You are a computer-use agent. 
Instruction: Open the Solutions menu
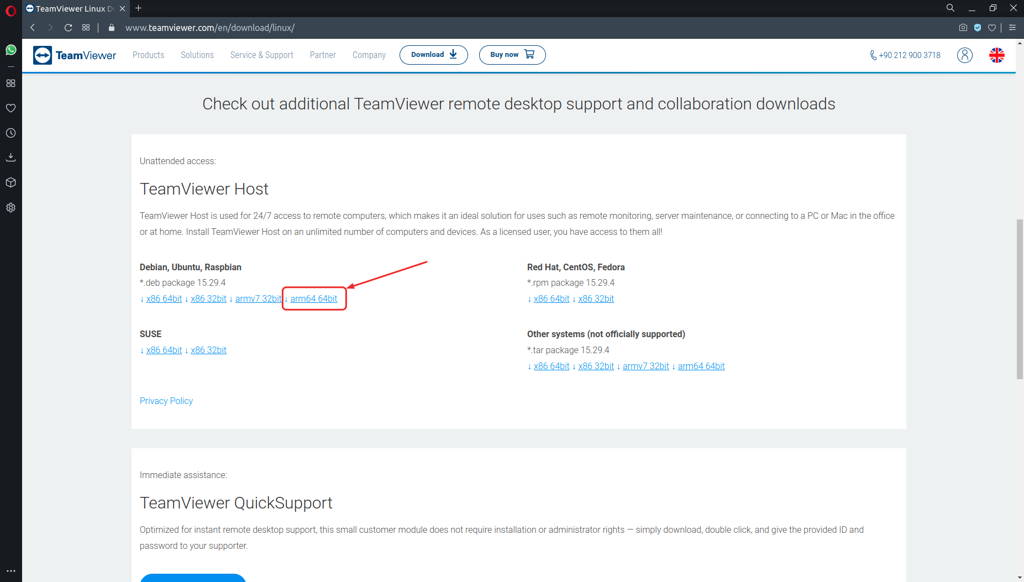coord(197,55)
